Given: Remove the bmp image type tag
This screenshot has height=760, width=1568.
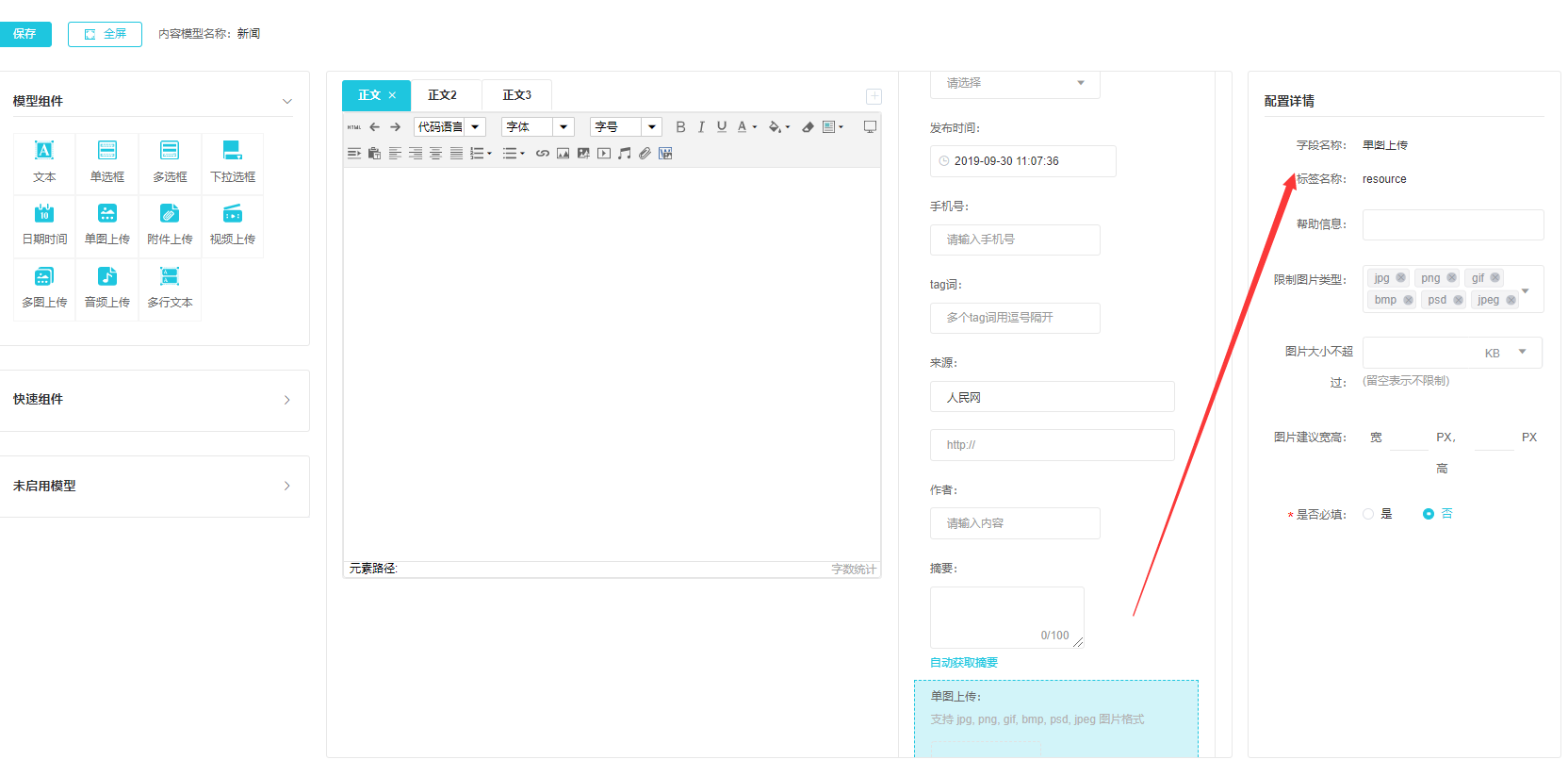Looking at the screenshot, I should coord(1409,300).
